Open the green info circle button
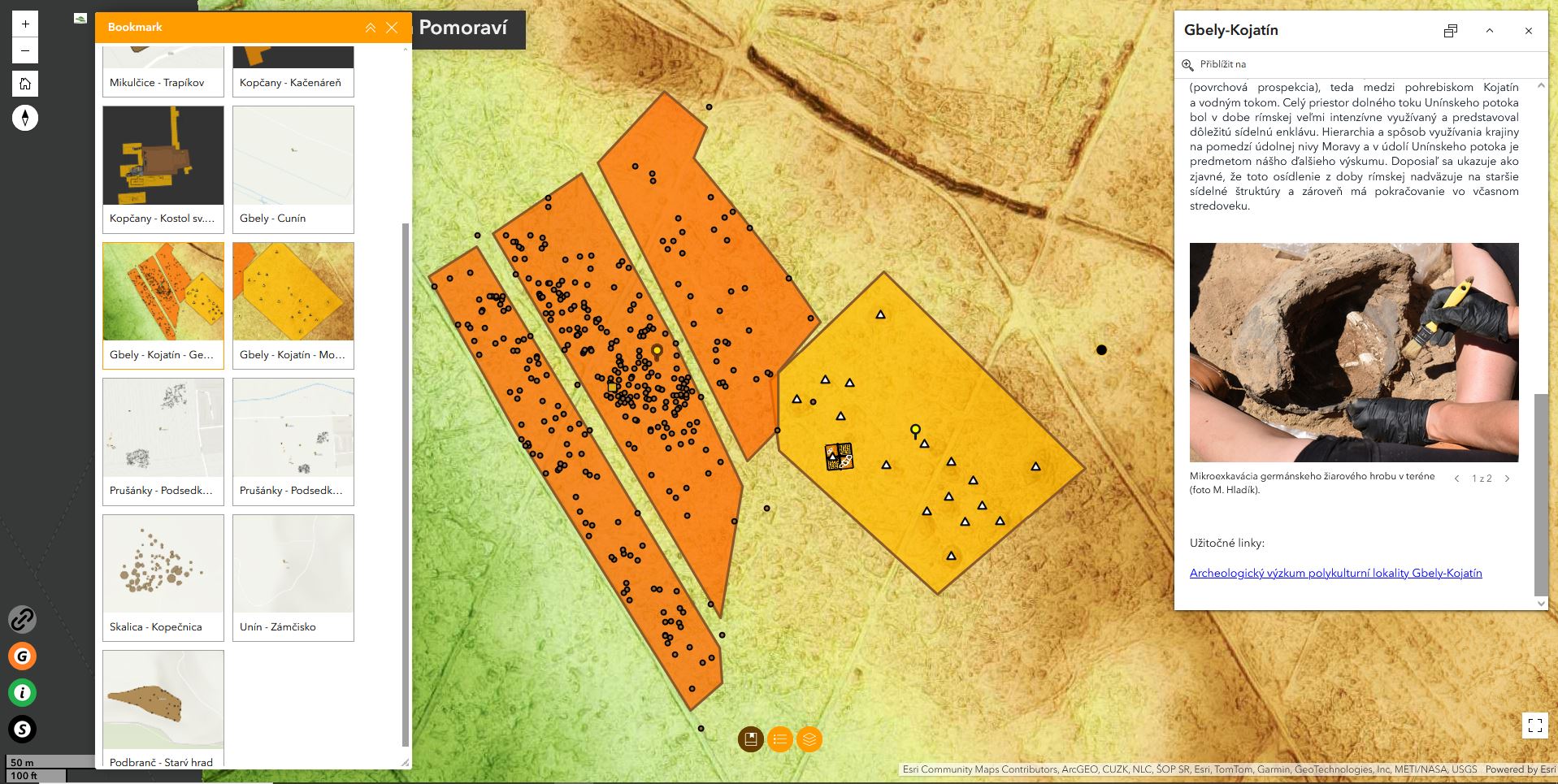Image resolution: width=1558 pixels, height=784 pixels. (22, 693)
